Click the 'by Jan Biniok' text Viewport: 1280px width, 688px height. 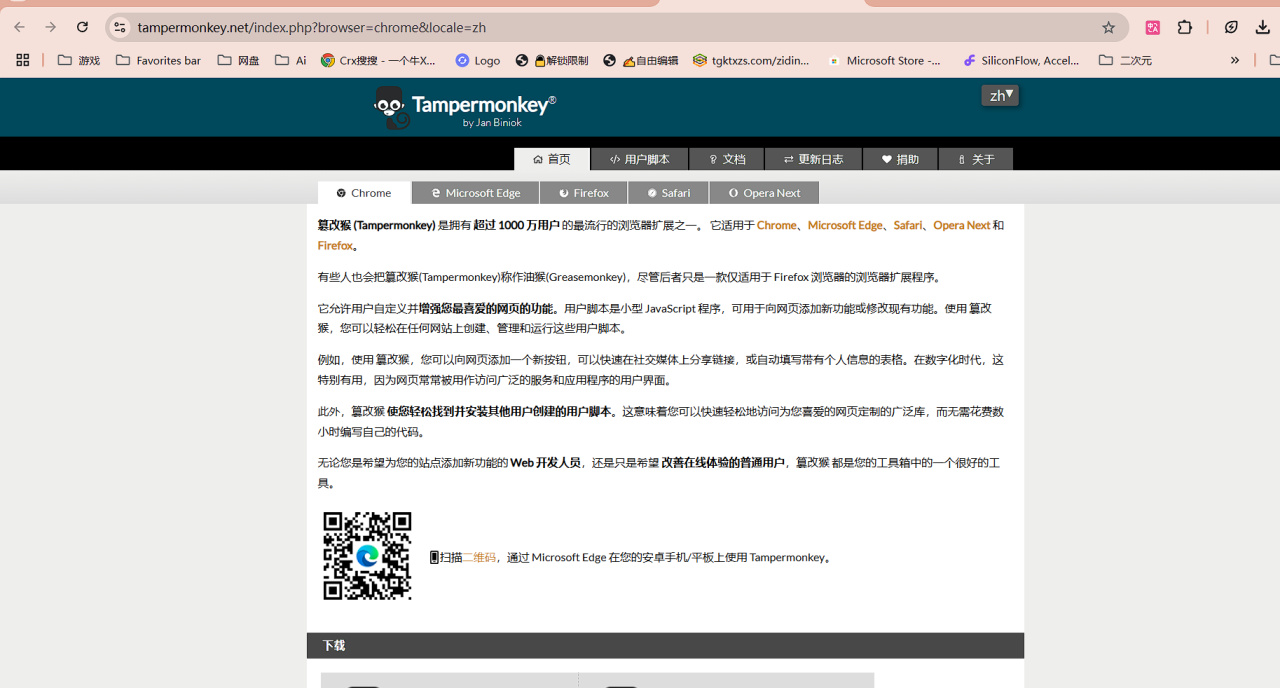[x=492, y=123]
